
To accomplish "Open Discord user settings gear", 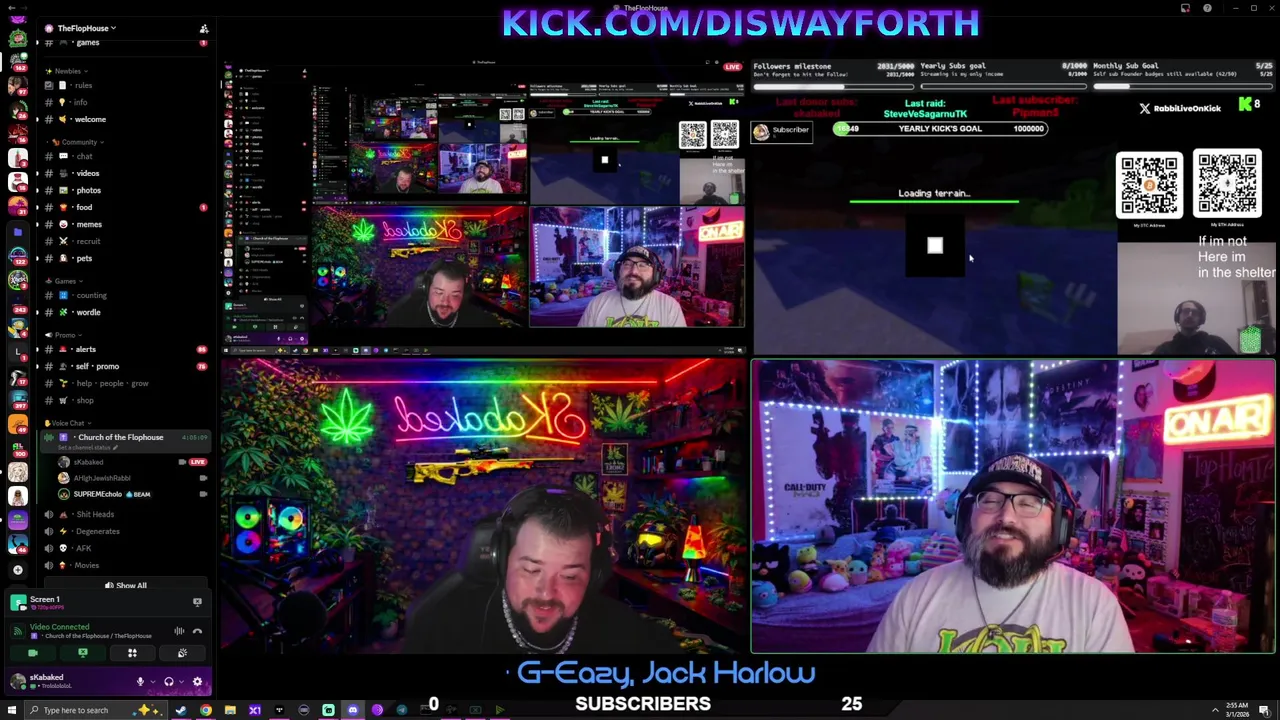I will pos(197,682).
